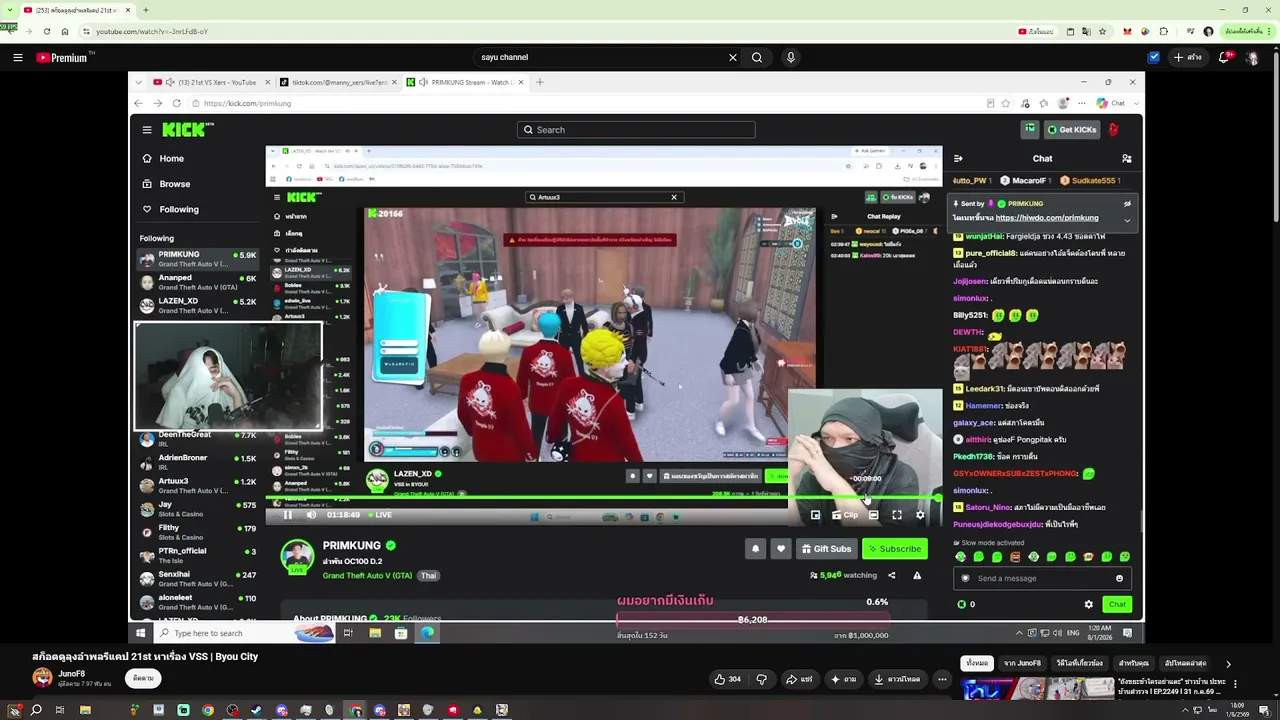Dislike the video with thumbs down
This screenshot has height=720, width=1280.
(761, 679)
